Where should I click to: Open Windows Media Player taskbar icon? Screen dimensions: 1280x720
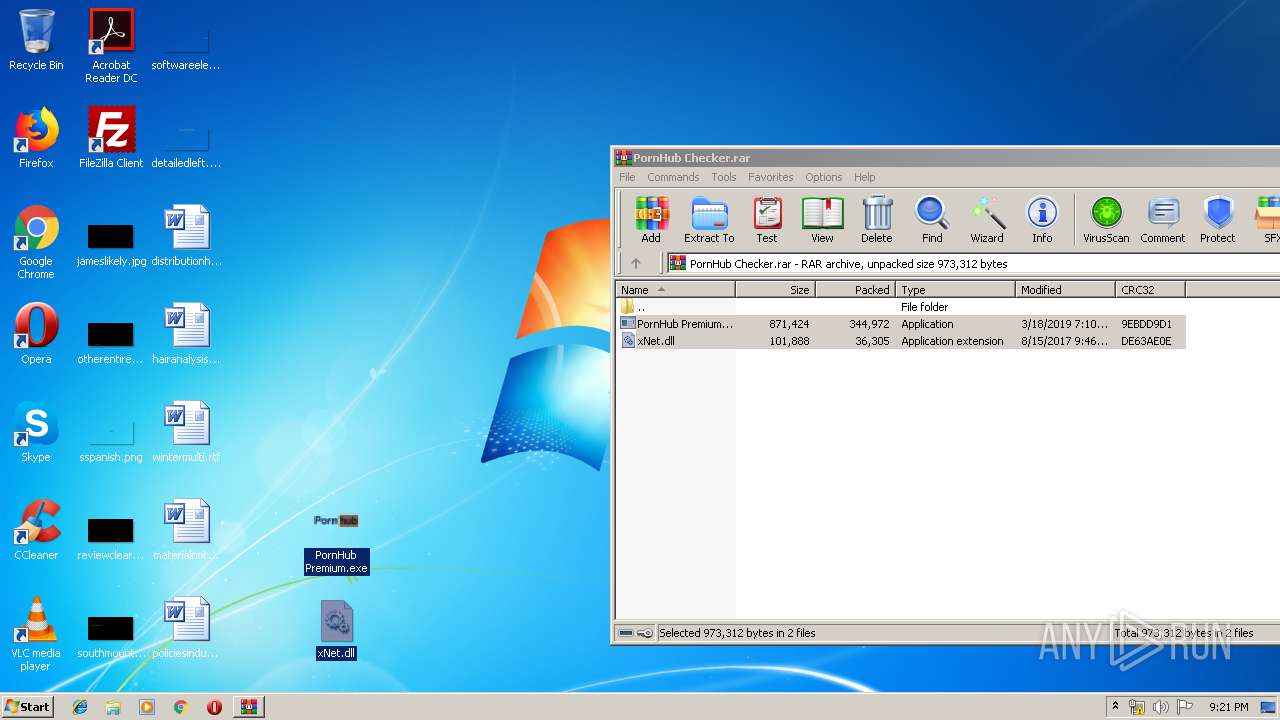pos(147,707)
